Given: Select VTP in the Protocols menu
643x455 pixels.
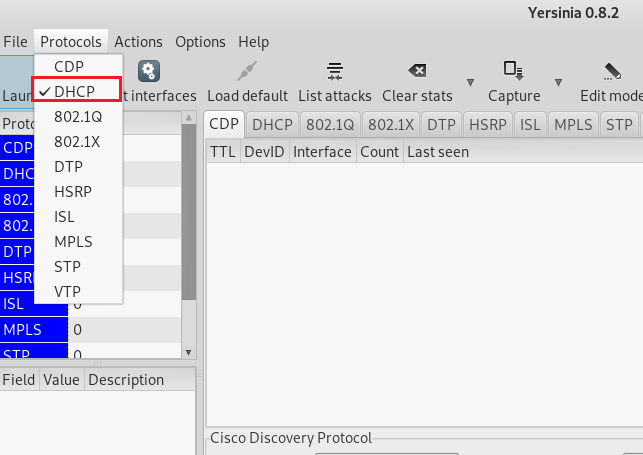Looking at the screenshot, I should click(x=78, y=292).
